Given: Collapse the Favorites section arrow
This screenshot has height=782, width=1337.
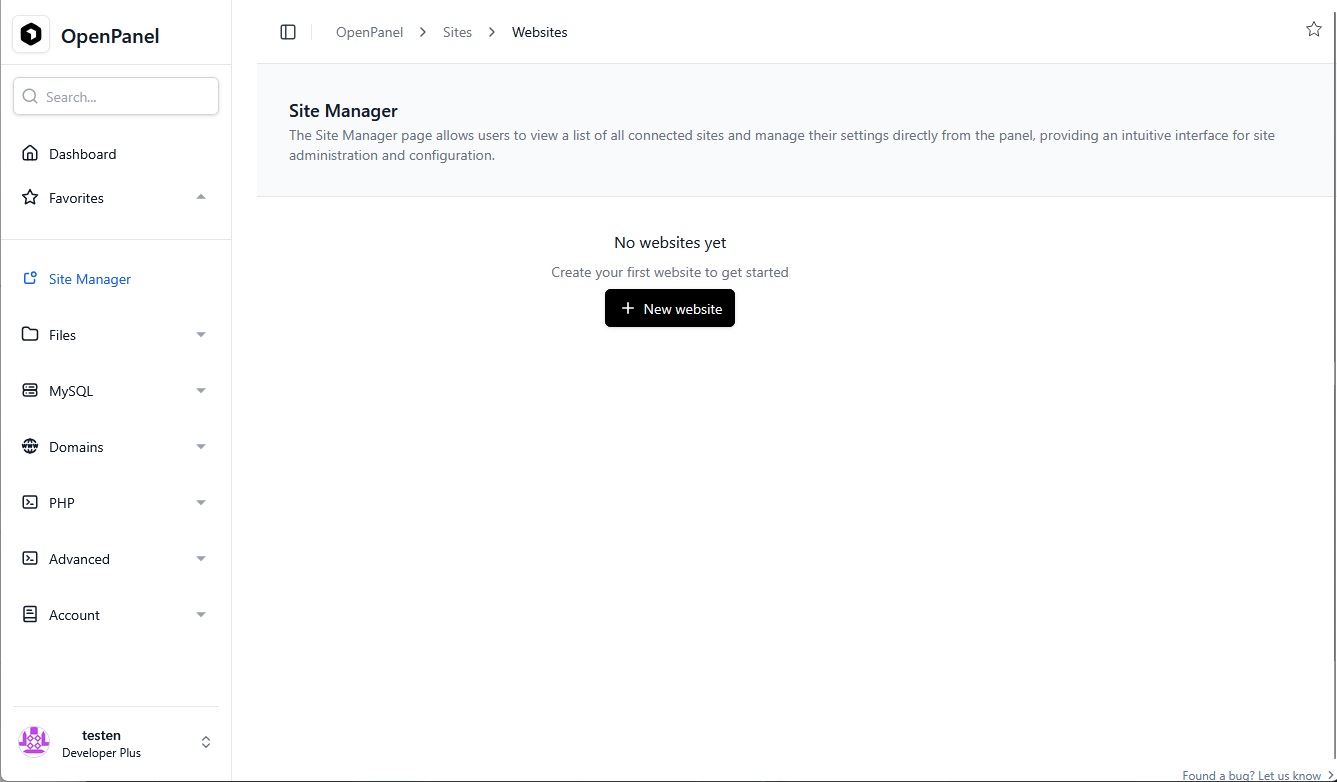Looking at the screenshot, I should coord(201,197).
